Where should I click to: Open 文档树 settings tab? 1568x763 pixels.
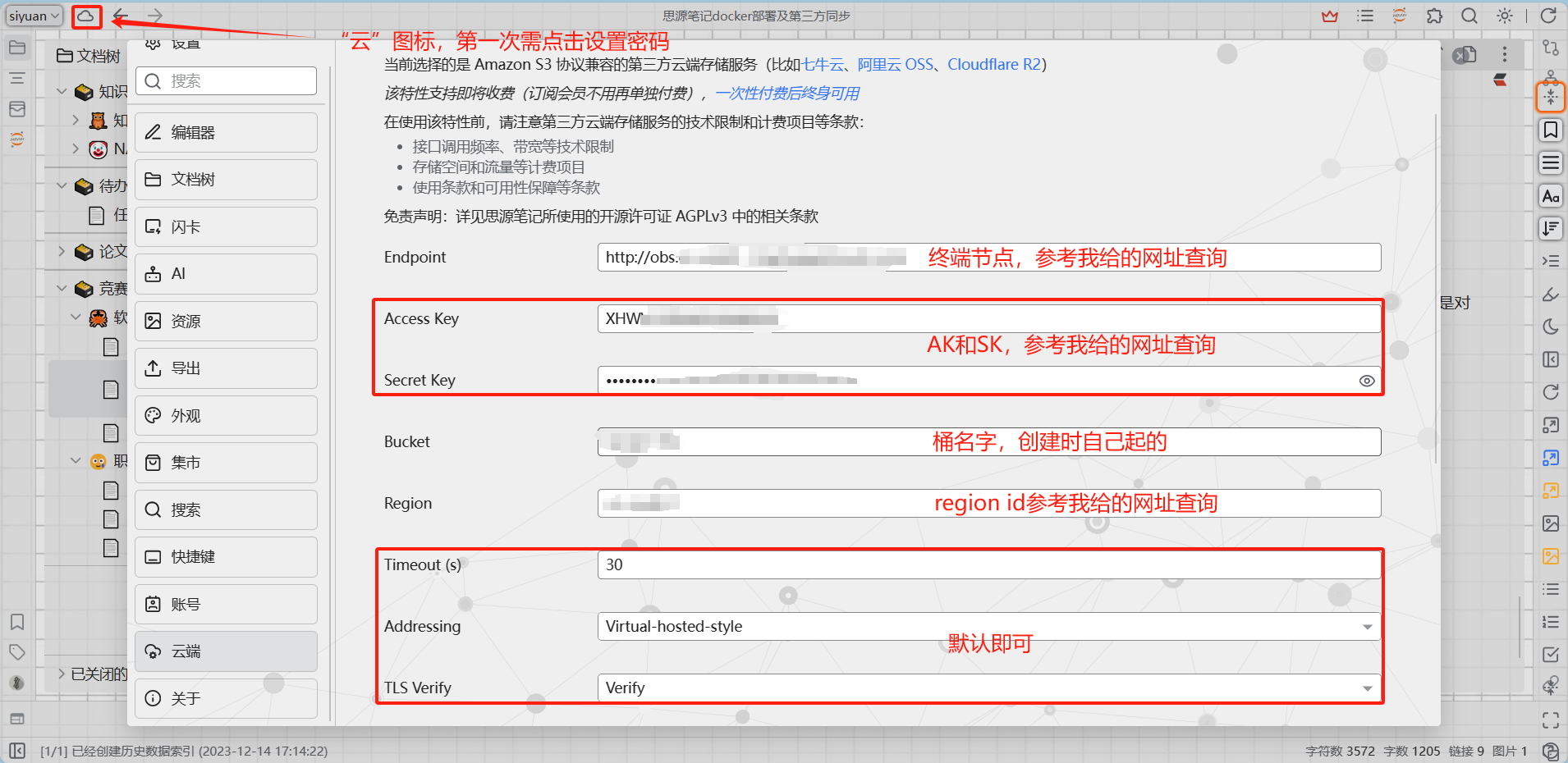[227, 180]
